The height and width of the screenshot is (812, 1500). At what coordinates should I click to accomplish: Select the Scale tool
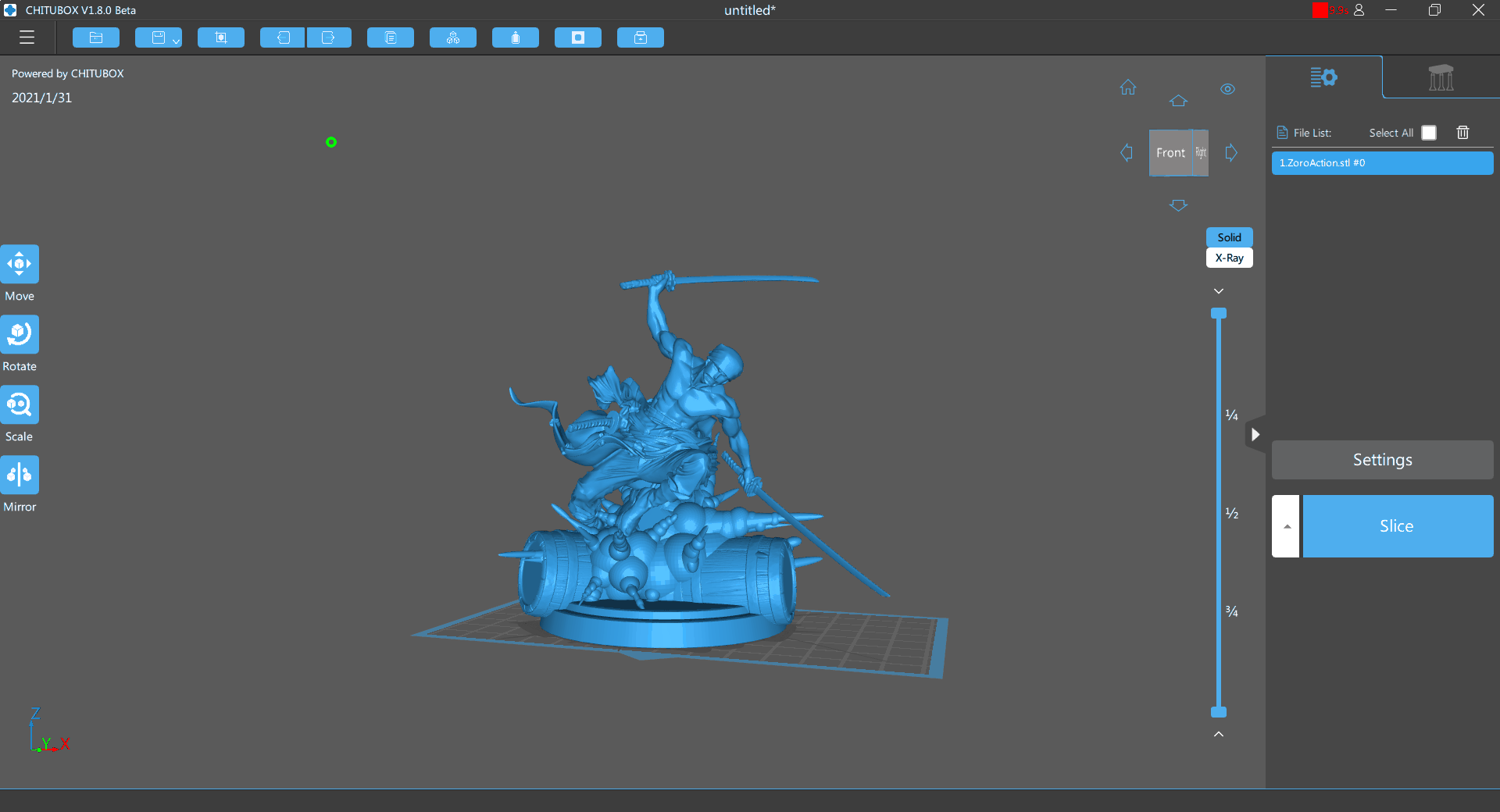20,404
